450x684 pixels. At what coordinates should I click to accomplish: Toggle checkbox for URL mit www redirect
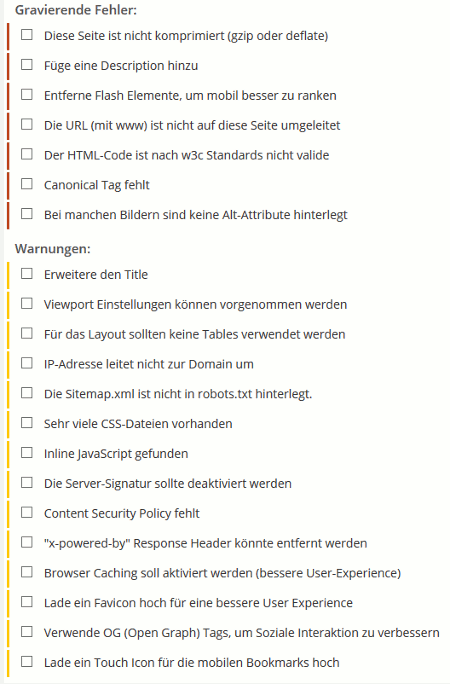[27, 124]
